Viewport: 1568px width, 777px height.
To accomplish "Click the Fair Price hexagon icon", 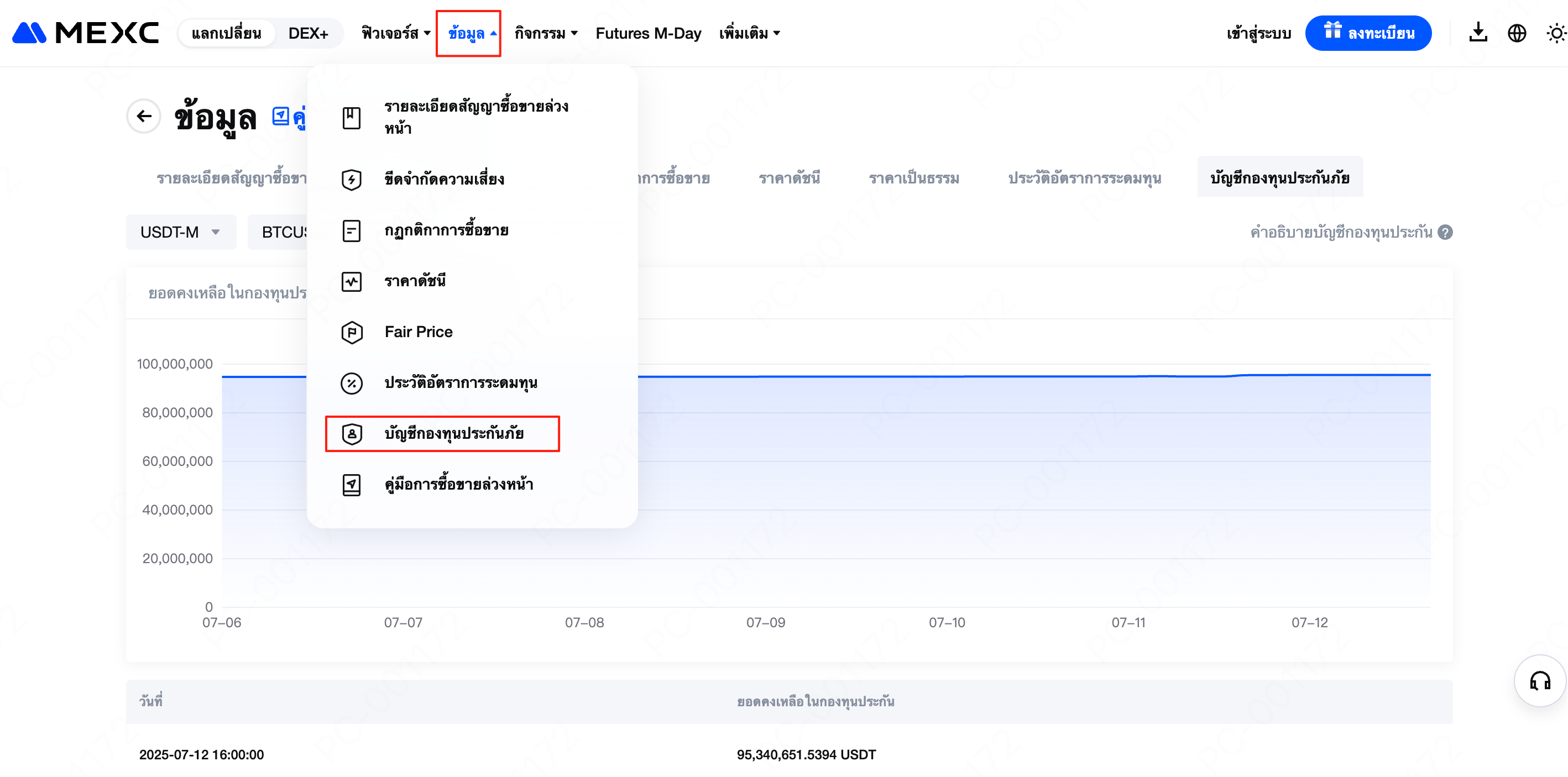I will pos(352,332).
